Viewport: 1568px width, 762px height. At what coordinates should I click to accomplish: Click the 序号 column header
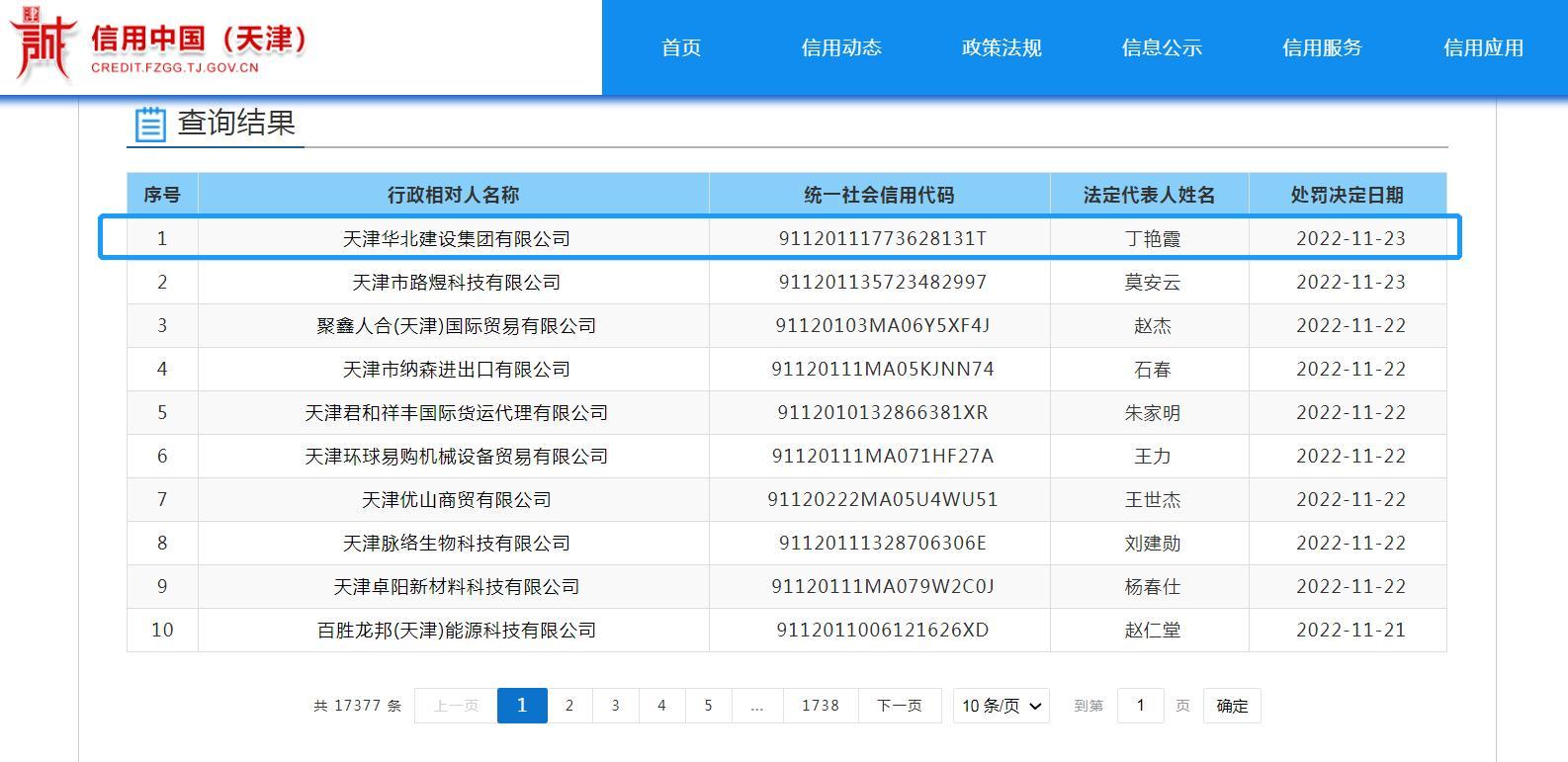click(x=162, y=195)
